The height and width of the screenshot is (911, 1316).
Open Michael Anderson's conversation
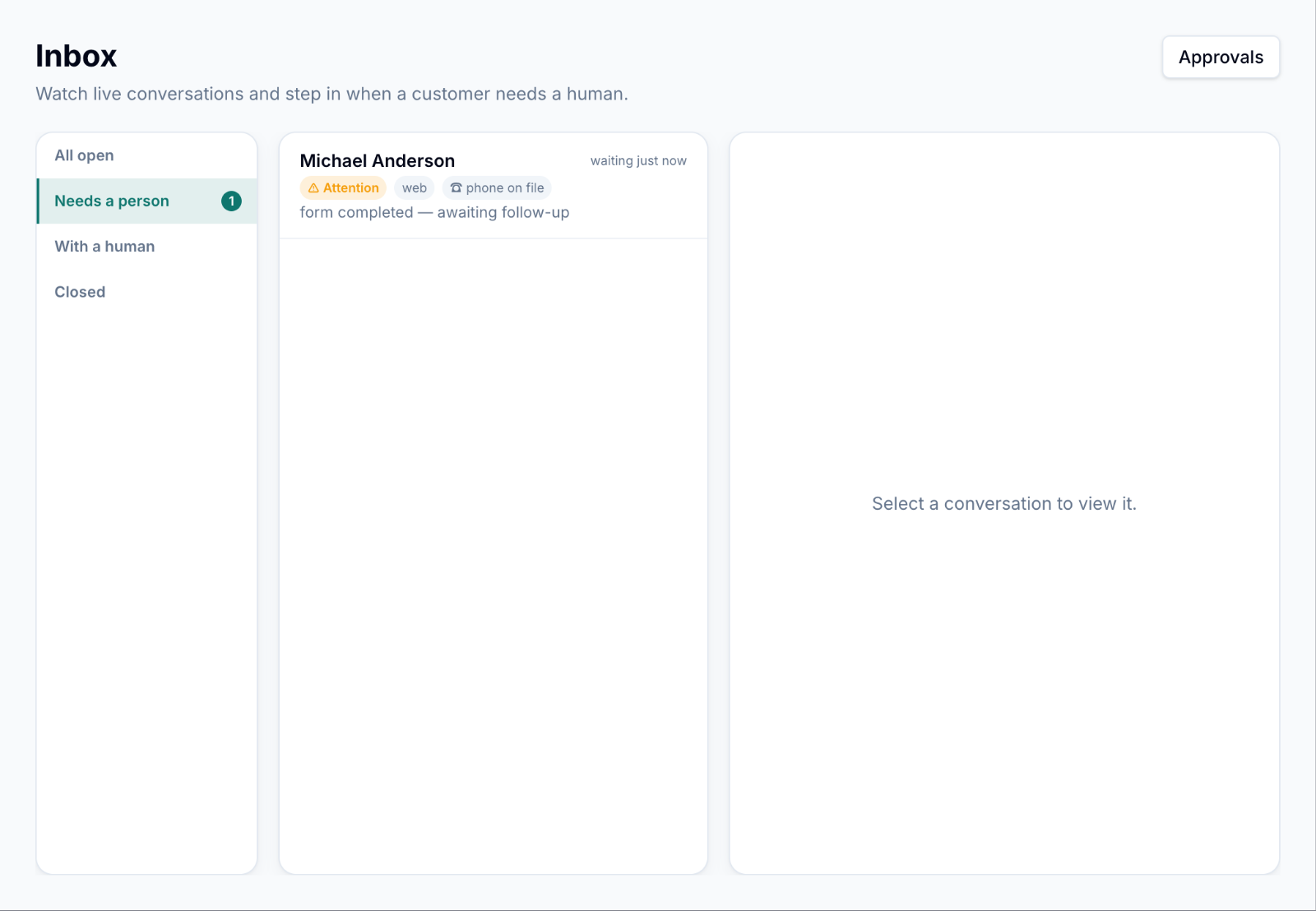[x=493, y=187]
